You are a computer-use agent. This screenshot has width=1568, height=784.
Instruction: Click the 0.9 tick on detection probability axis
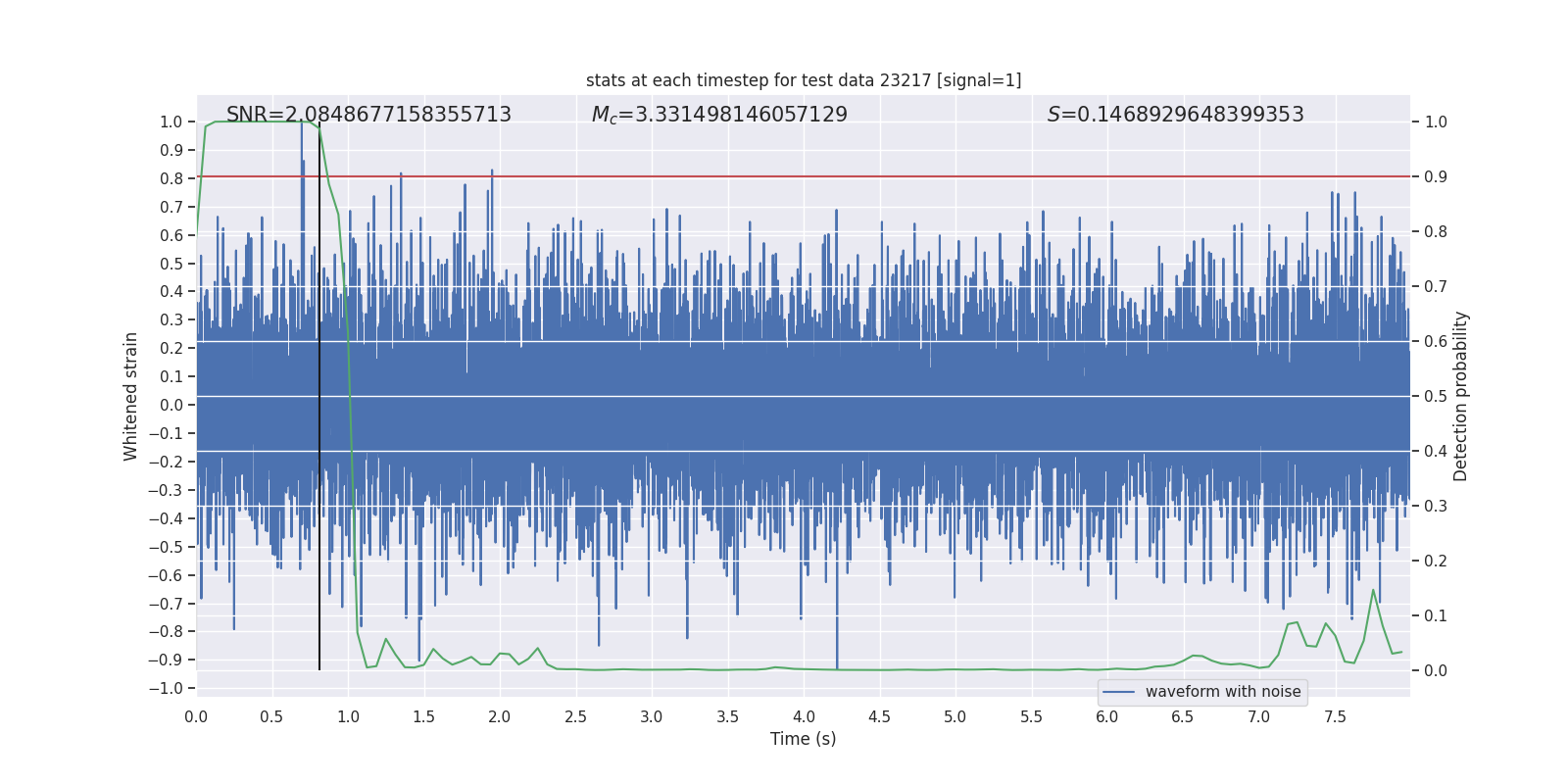click(1436, 177)
